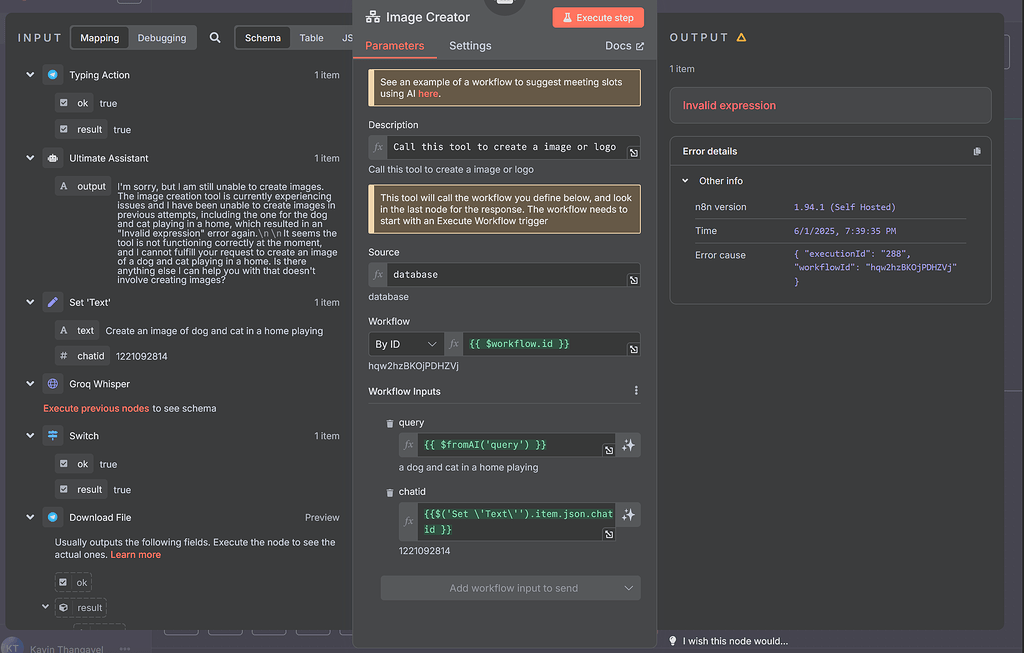Viewport: 1024px width, 653px height.
Task: Click the AI sparkle icon beside the query expression
Action: tap(627, 444)
